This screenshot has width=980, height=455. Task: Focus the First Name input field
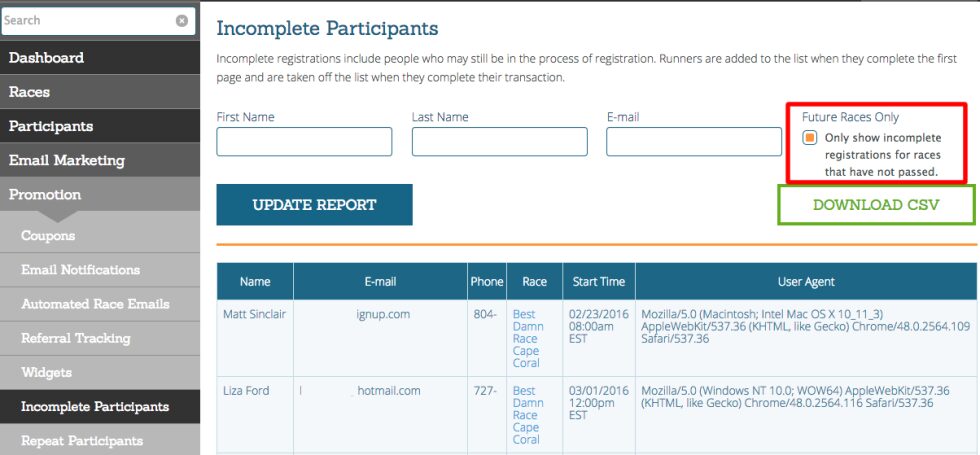(x=304, y=142)
